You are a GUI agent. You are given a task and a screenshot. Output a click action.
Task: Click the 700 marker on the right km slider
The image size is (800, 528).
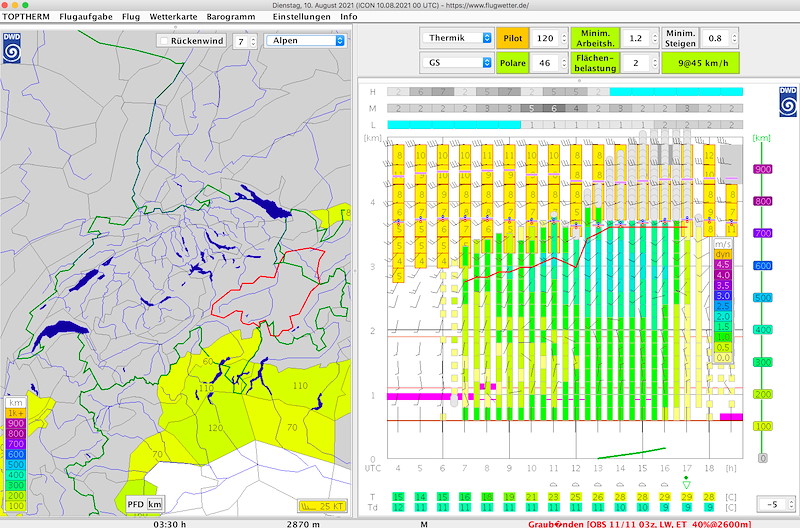tap(763, 233)
